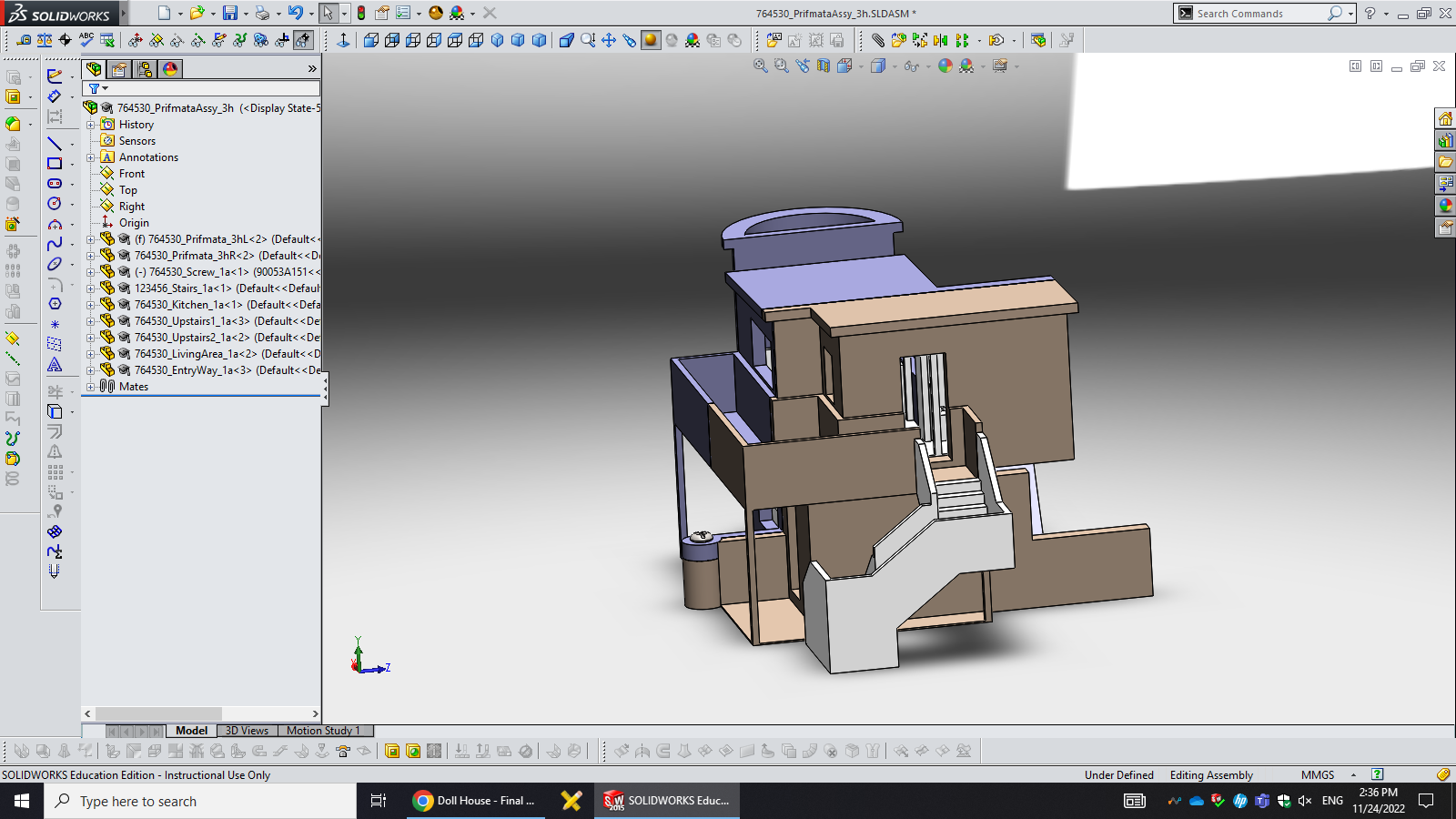
Task: Select the Line sketch tool
Action: click(x=55, y=144)
